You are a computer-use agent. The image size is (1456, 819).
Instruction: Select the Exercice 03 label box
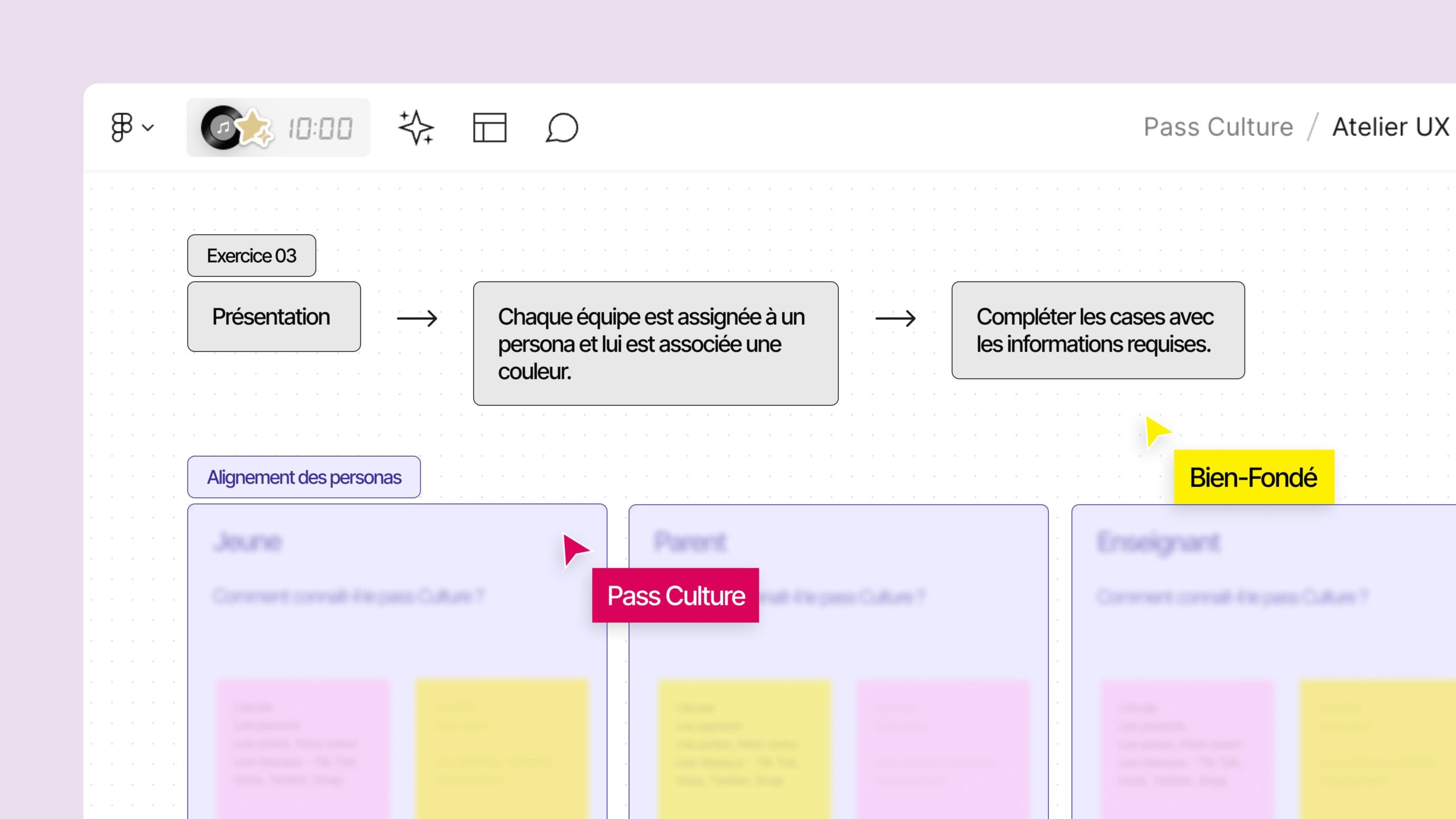251,255
